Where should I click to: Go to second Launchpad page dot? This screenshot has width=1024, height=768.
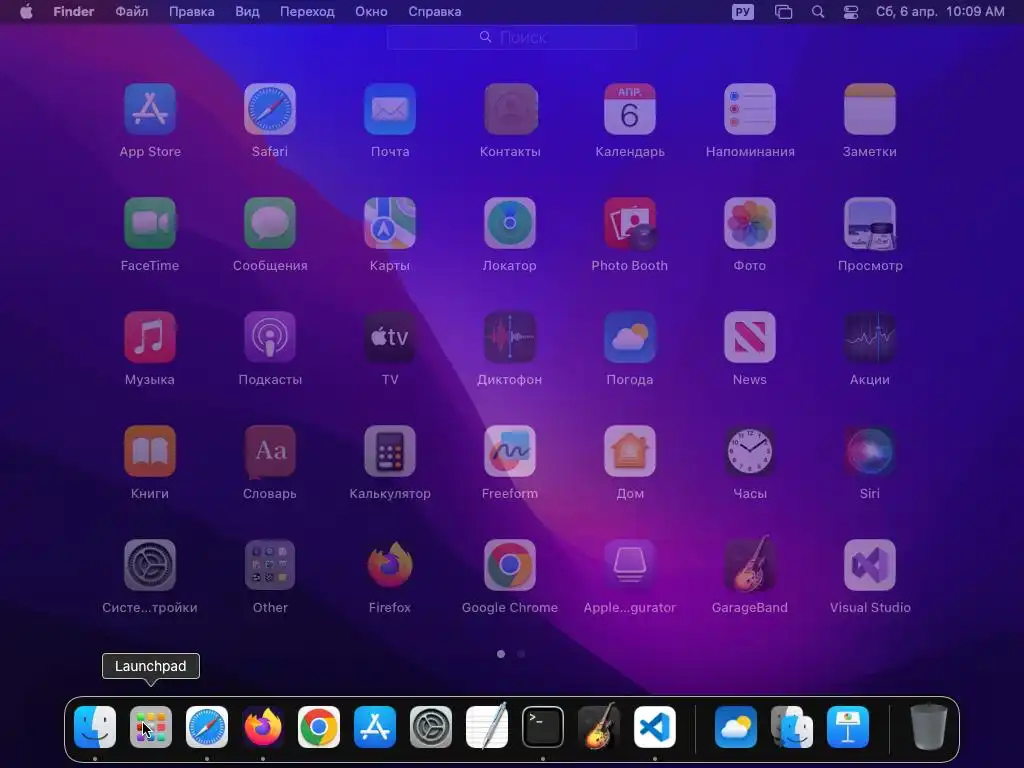pyautogui.click(x=521, y=654)
